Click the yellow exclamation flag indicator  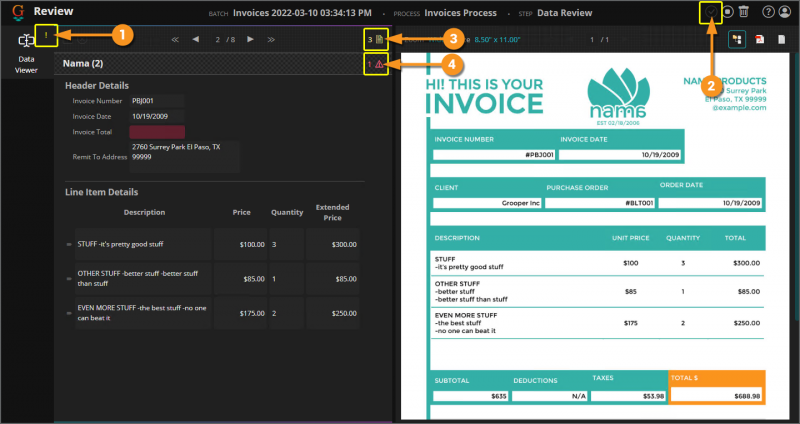coord(47,35)
